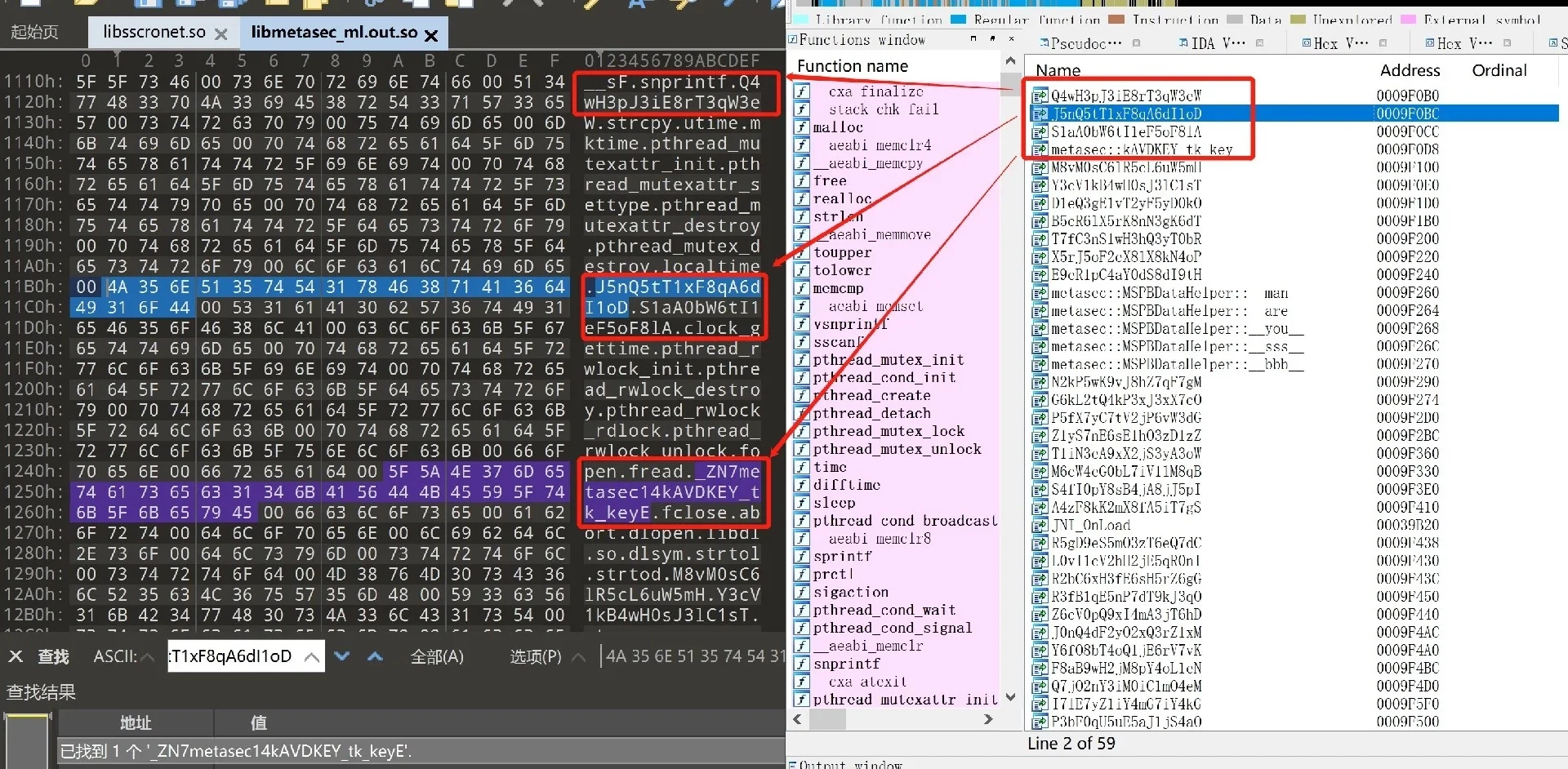Image resolution: width=1568 pixels, height=769 pixels.
Task: Open the 选项(P) options dropdown
Action: point(547,656)
